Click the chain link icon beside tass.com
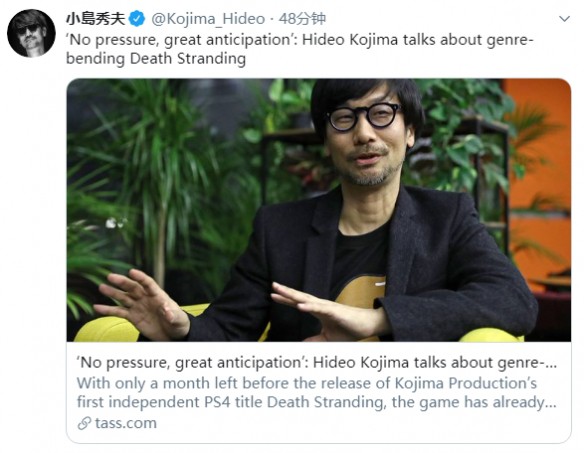 (x=84, y=423)
